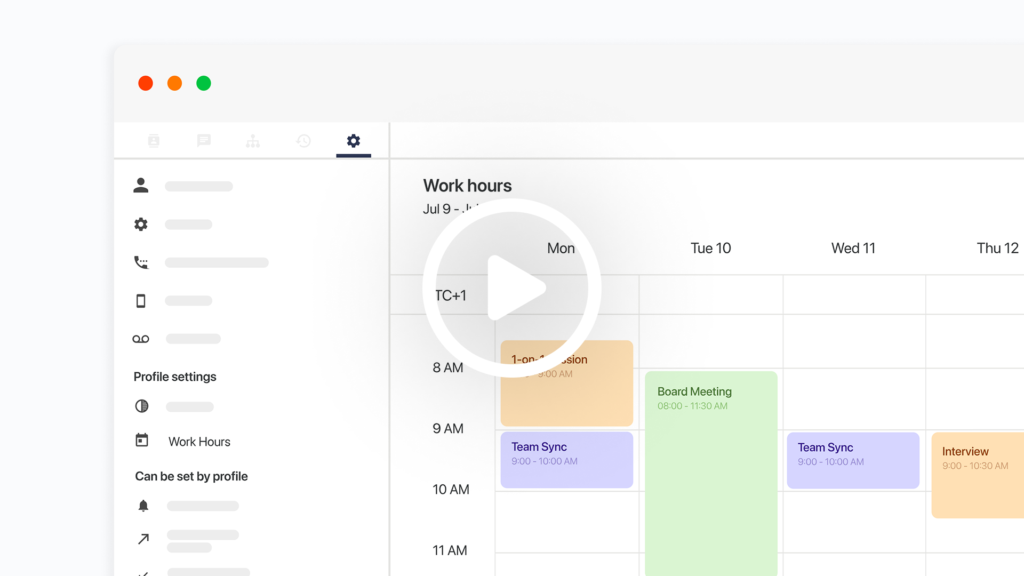The image size is (1024, 576).
Task: Click the gear icon in sidebar list
Action: [141, 224]
